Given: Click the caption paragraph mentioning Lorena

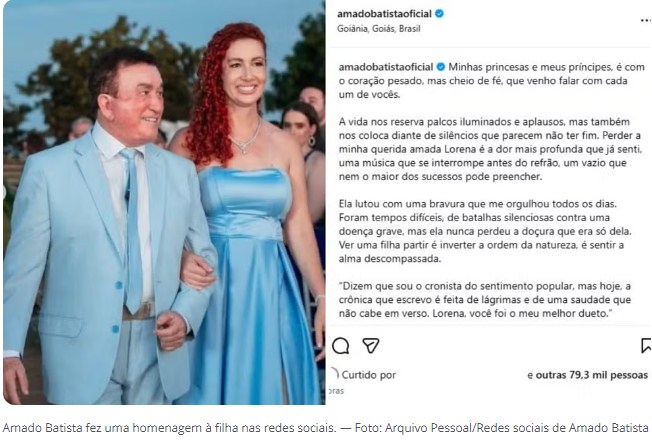Looking at the screenshot, I should [490, 149].
